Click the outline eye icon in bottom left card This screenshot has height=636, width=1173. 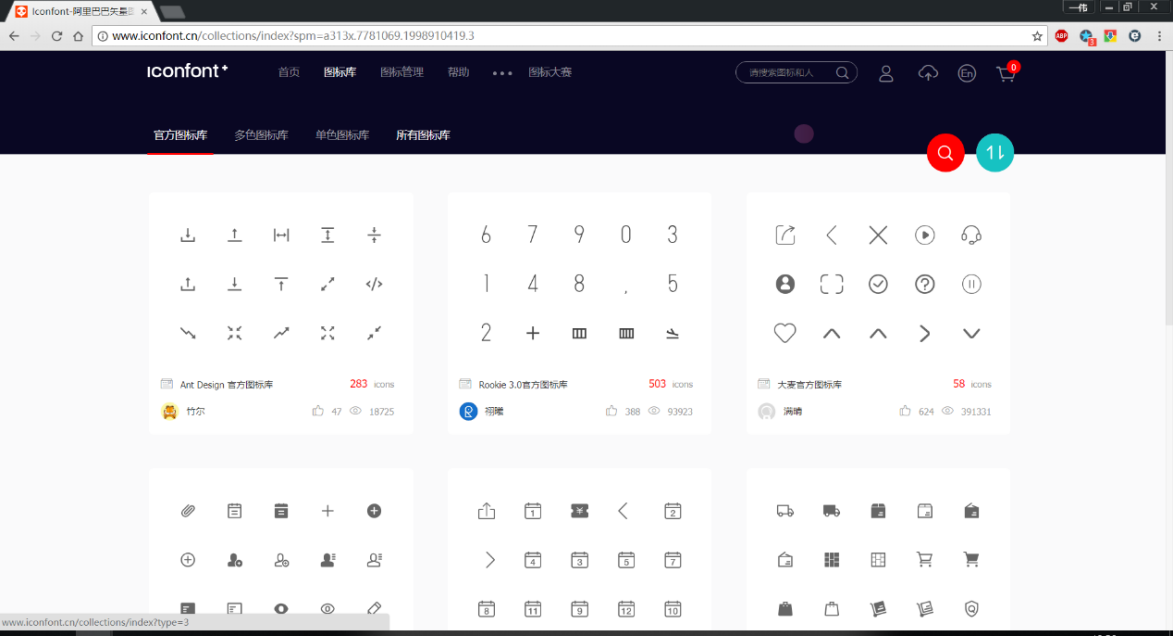pyautogui.click(x=328, y=609)
